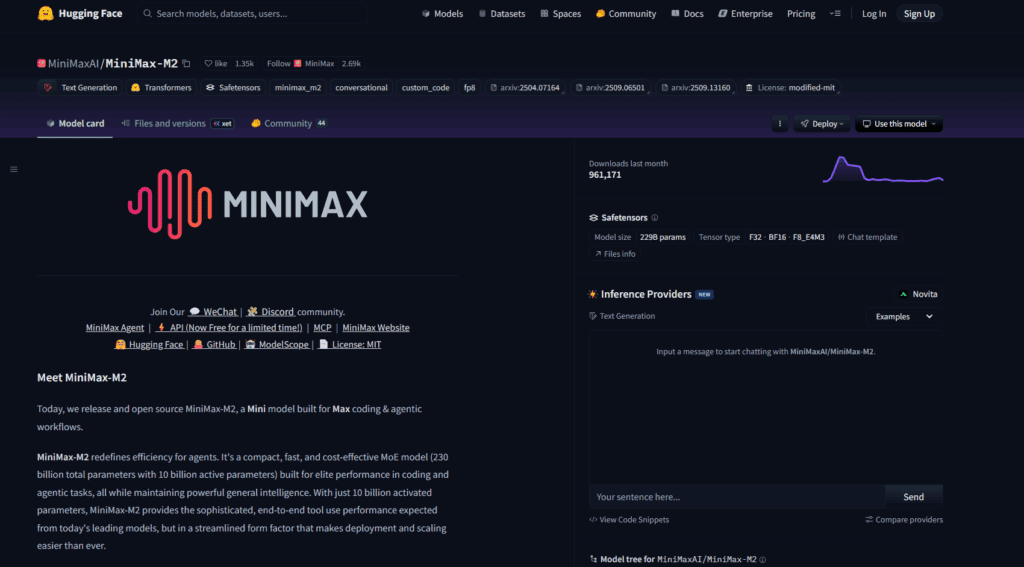1024x567 pixels.
Task: Click the Log In link
Action: 874,13
